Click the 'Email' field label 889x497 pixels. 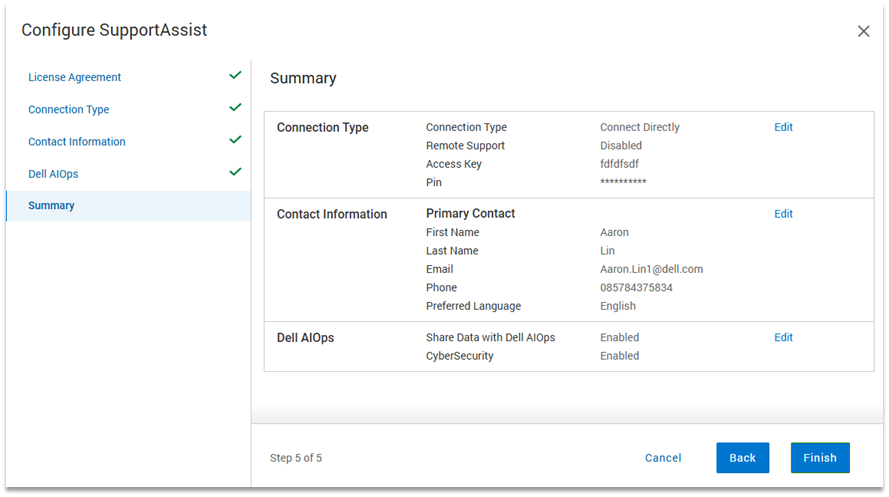point(439,269)
